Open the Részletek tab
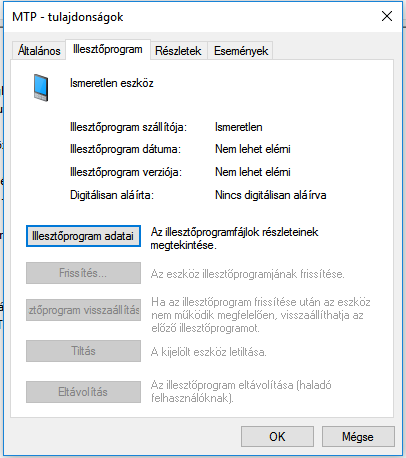Screen dimensions: 406x458 point(178,51)
